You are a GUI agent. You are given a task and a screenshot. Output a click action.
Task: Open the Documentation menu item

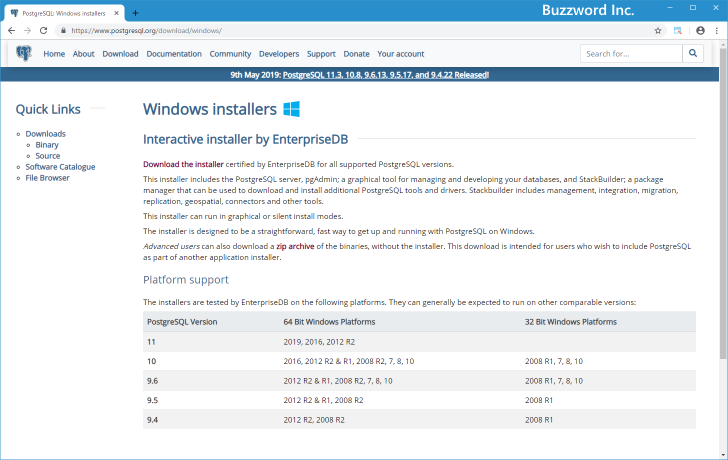(174, 54)
